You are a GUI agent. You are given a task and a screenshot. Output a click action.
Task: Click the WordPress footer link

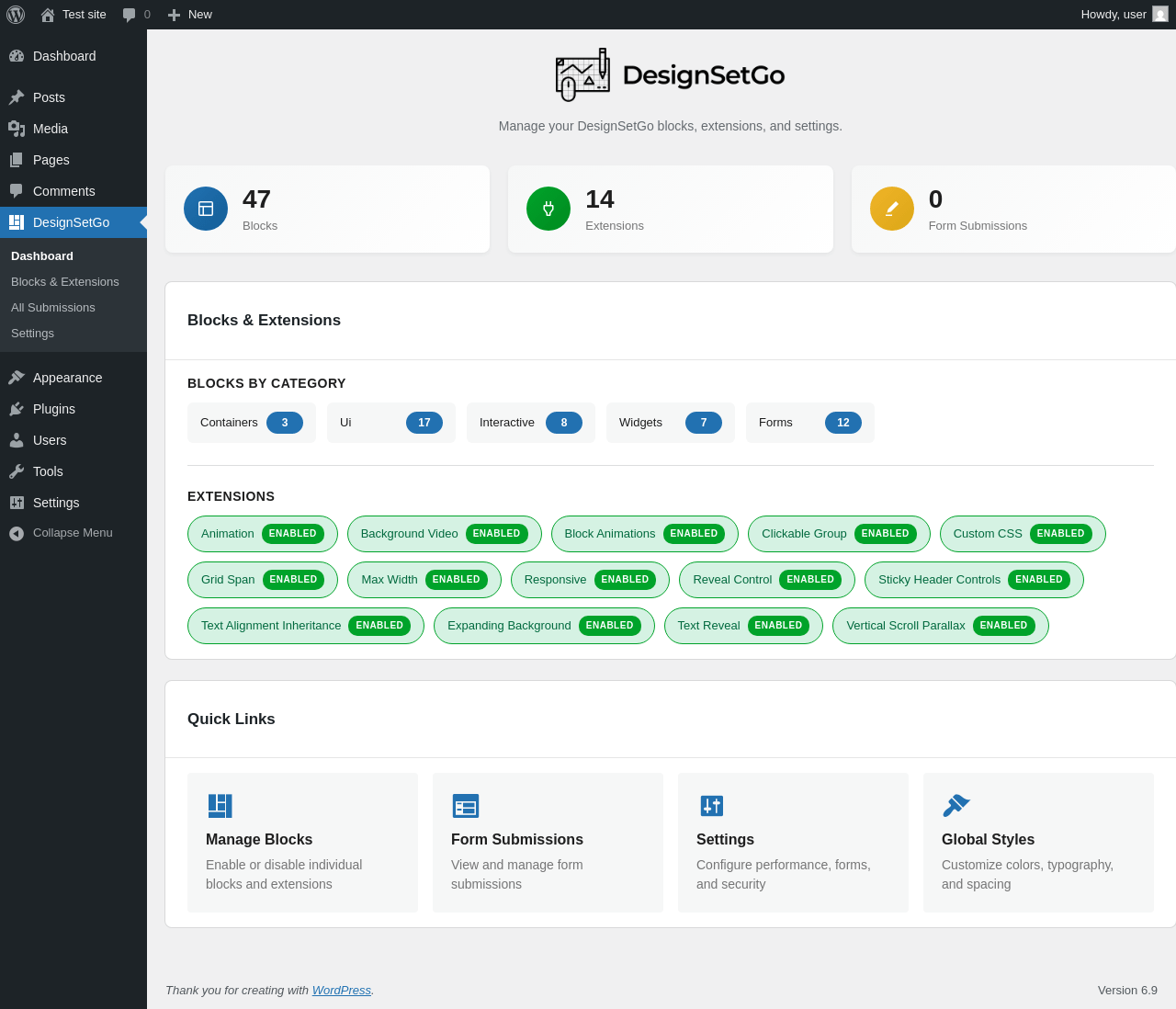342,990
